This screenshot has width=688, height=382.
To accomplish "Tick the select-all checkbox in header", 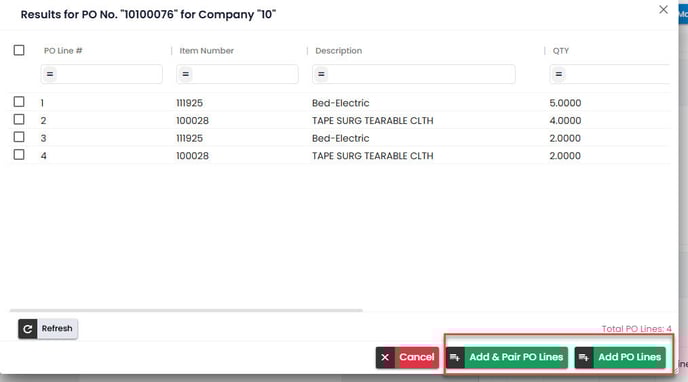I will [x=19, y=50].
